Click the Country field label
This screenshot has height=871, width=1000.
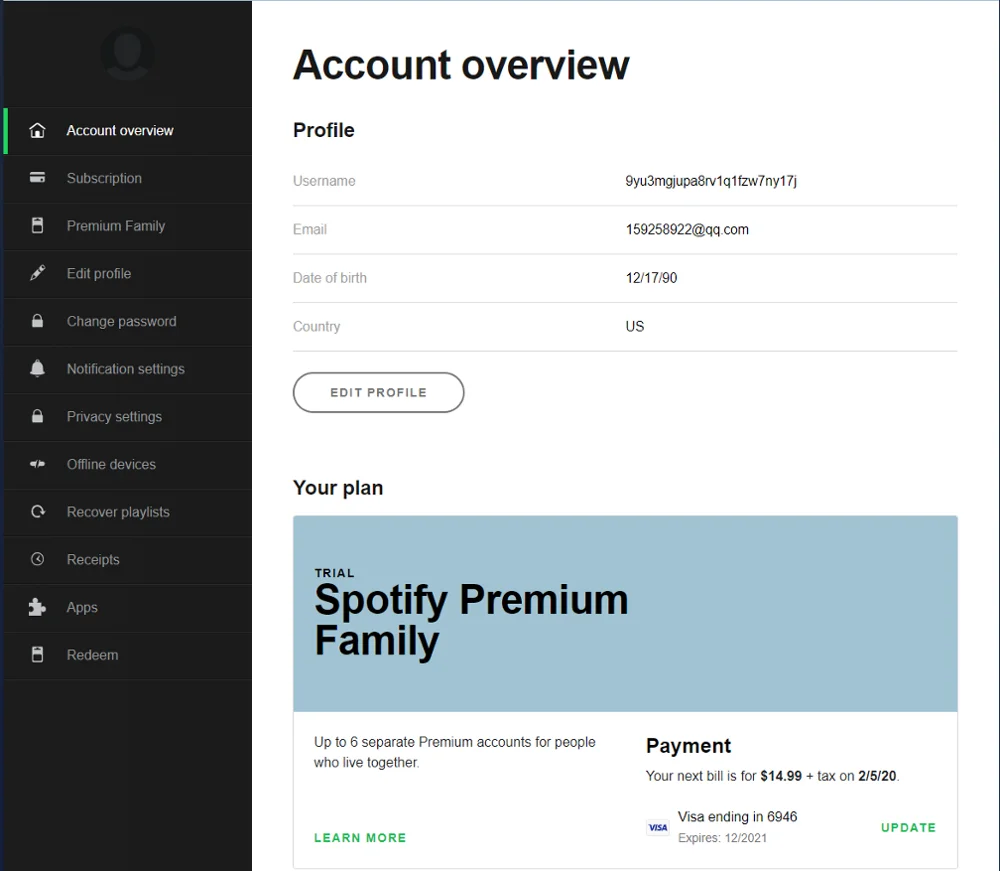click(x=316, y=326)
